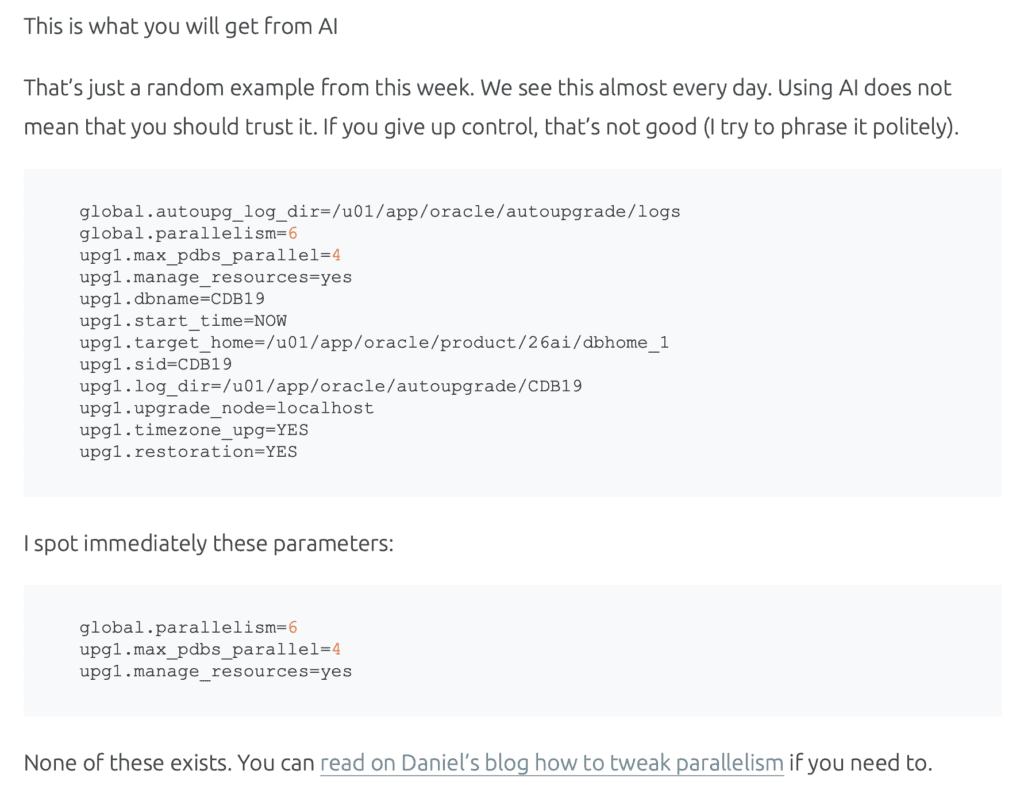Screen dimensions: 1024x809
Task: Click the upg1.log_dir line
Action: click(x=331, y=386)
